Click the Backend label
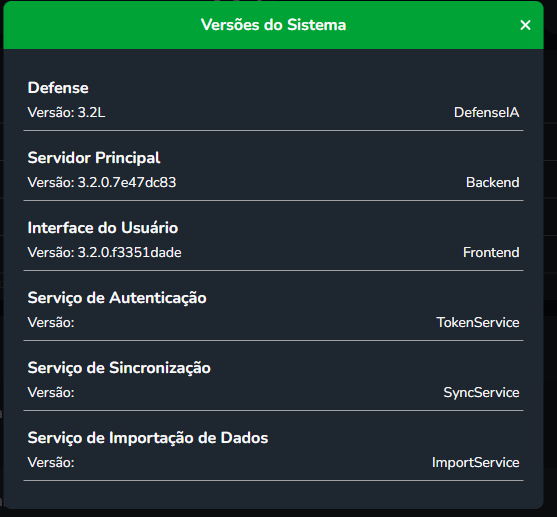 [492, 183]
